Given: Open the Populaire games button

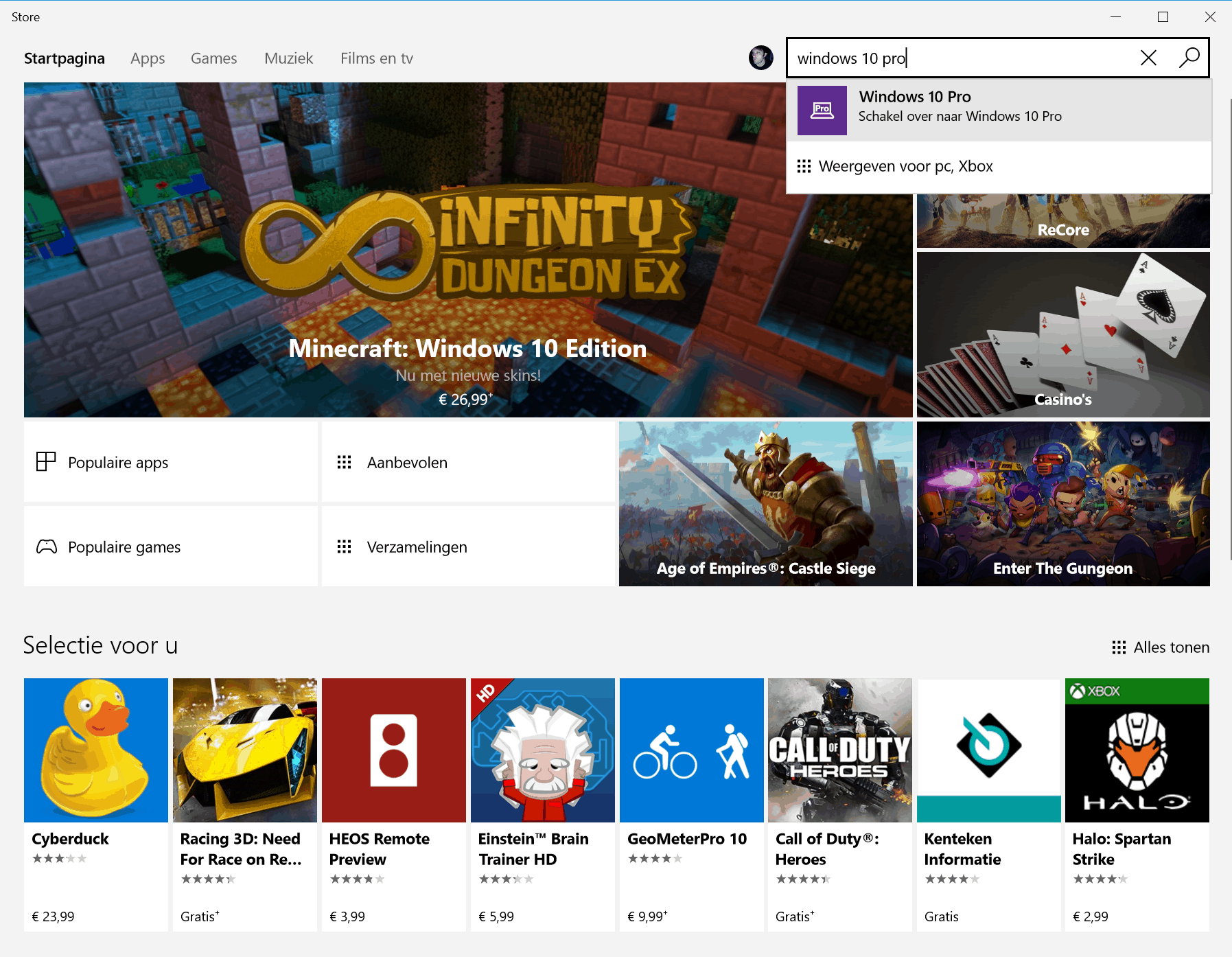Looking at the screenshot, I should [171, 546].
